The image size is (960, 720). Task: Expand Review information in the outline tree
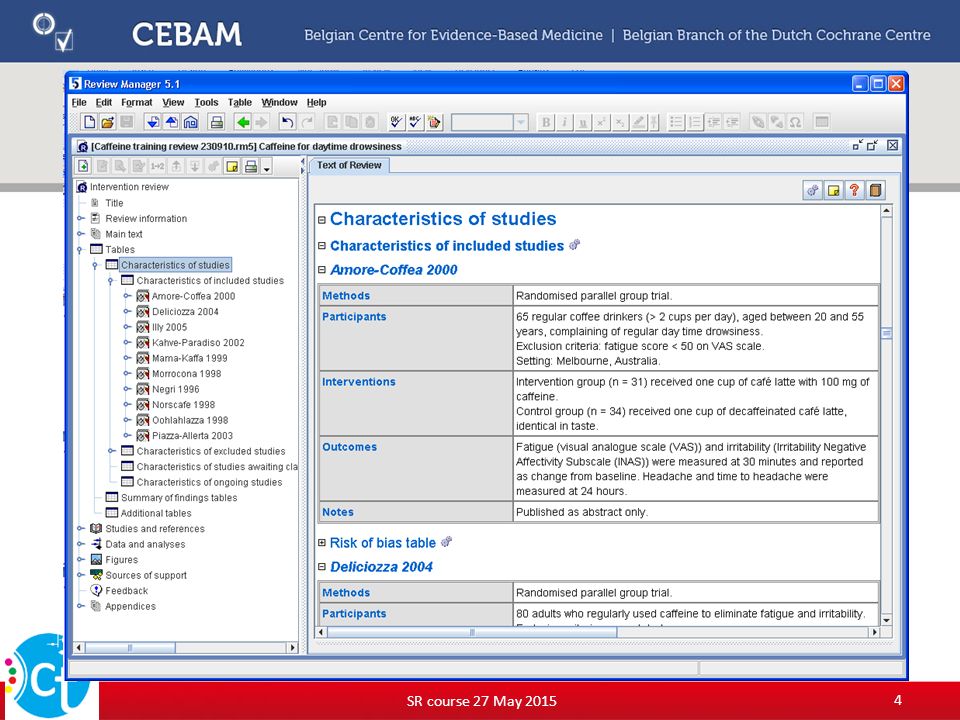click(x=80, y=218)
